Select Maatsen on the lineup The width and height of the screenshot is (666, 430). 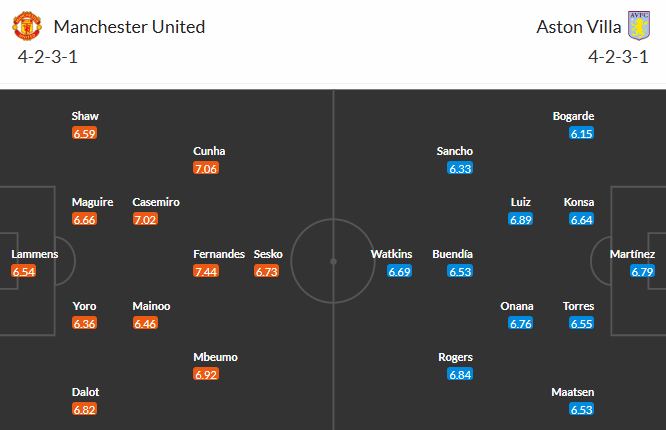[572, 392]
